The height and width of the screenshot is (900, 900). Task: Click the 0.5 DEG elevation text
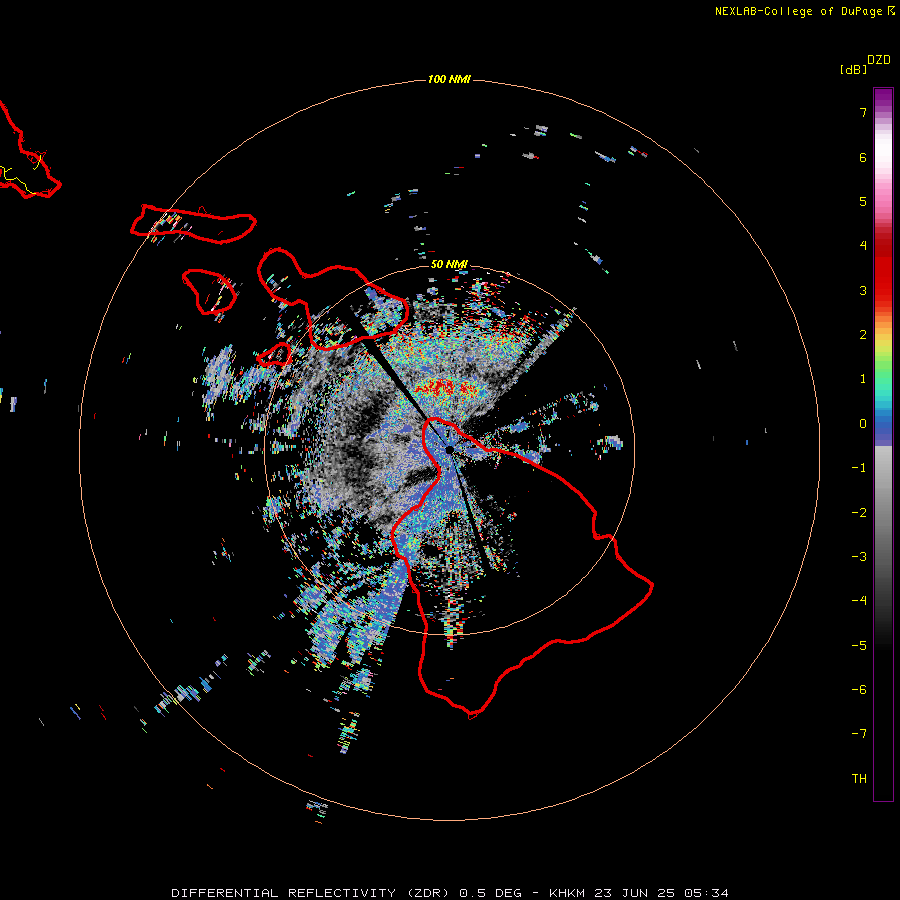click(491, 893)
